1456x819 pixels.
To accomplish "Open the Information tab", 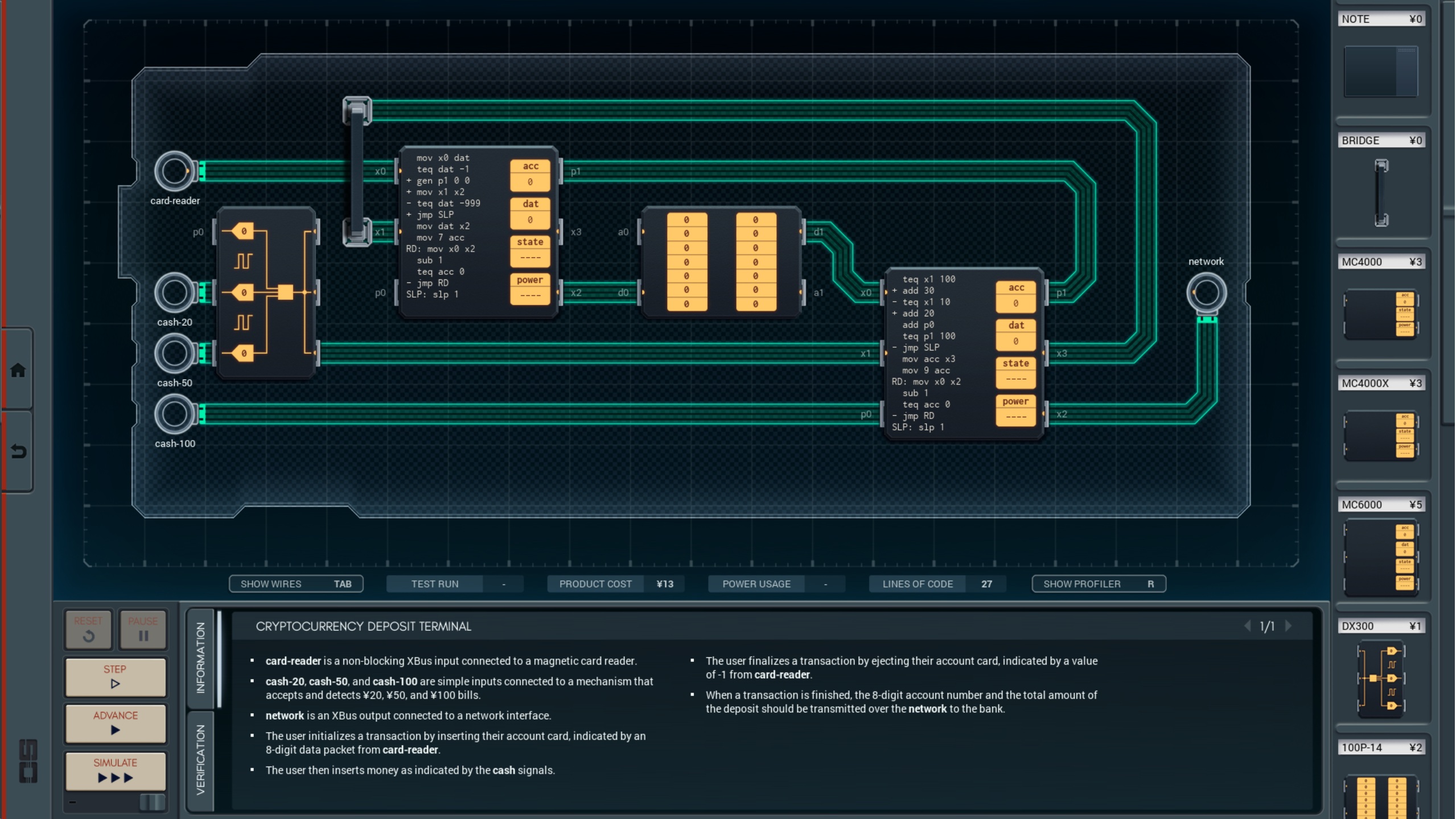I will tap(200, 658).
